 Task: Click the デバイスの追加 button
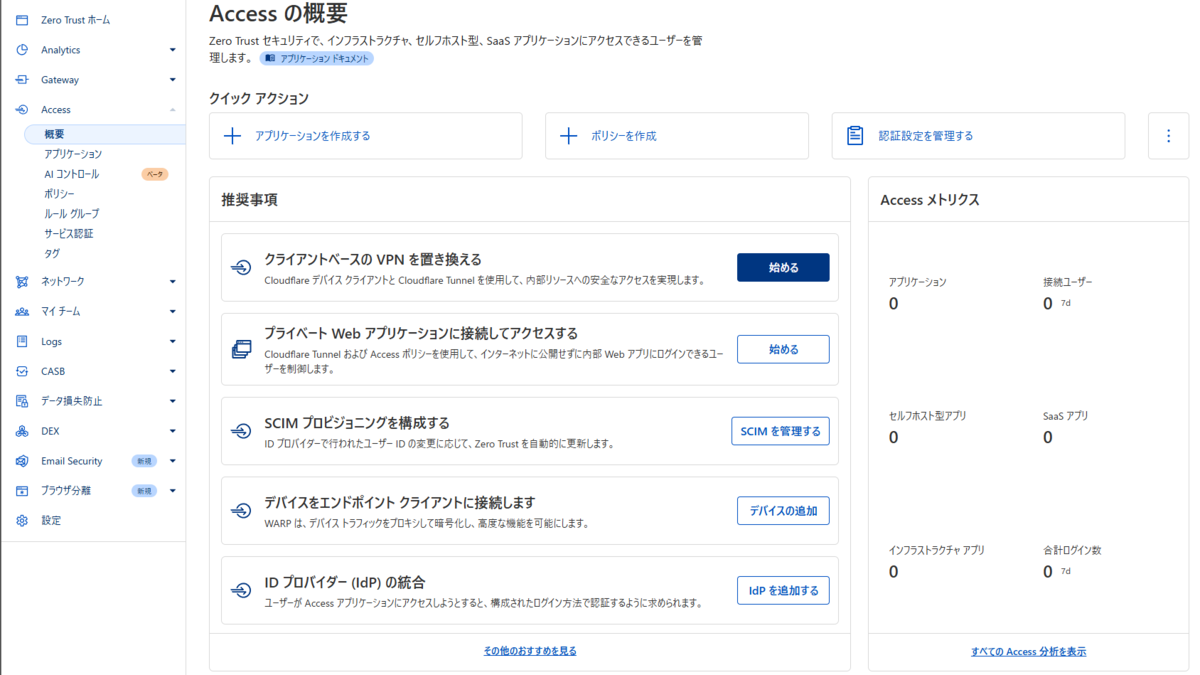783,511
